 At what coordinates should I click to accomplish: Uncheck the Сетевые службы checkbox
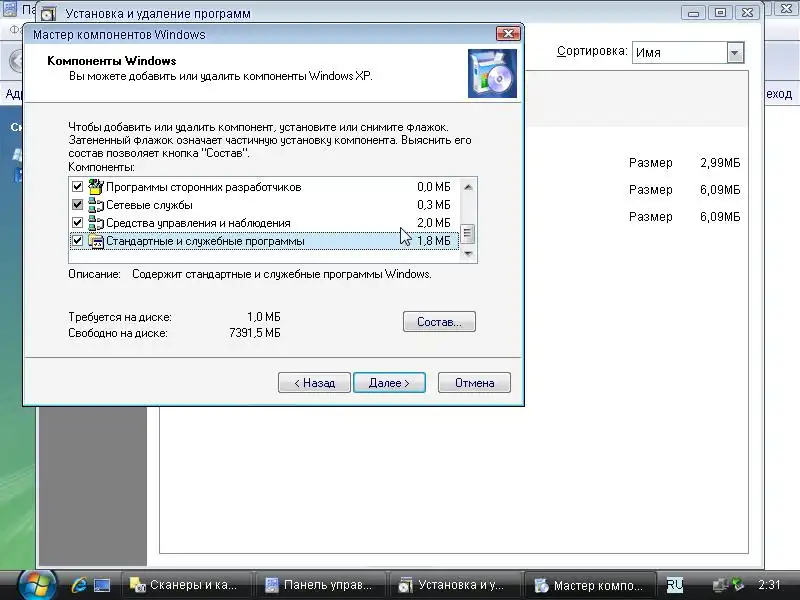coord(77,205)
